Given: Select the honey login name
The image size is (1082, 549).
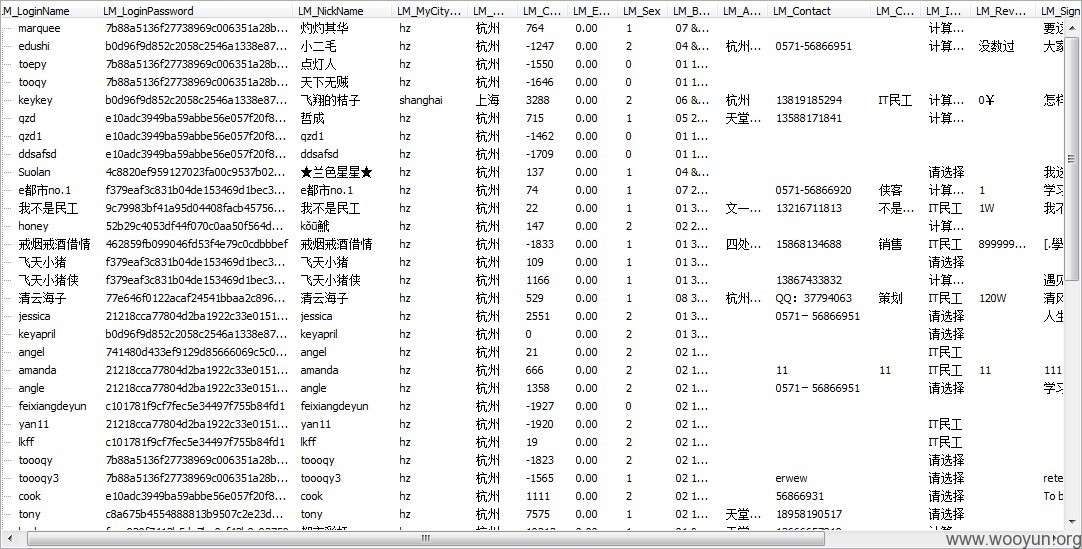Looking at the screenshot, I should 33,226.
